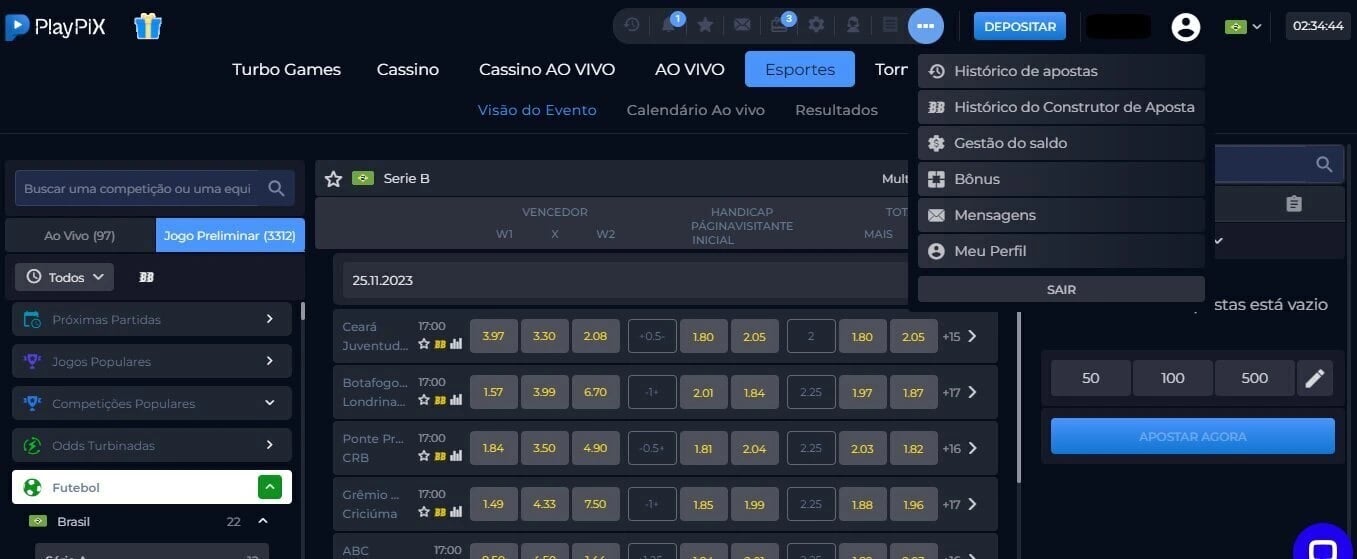Favorite the Grêmio match star

[x=424, y=512]
